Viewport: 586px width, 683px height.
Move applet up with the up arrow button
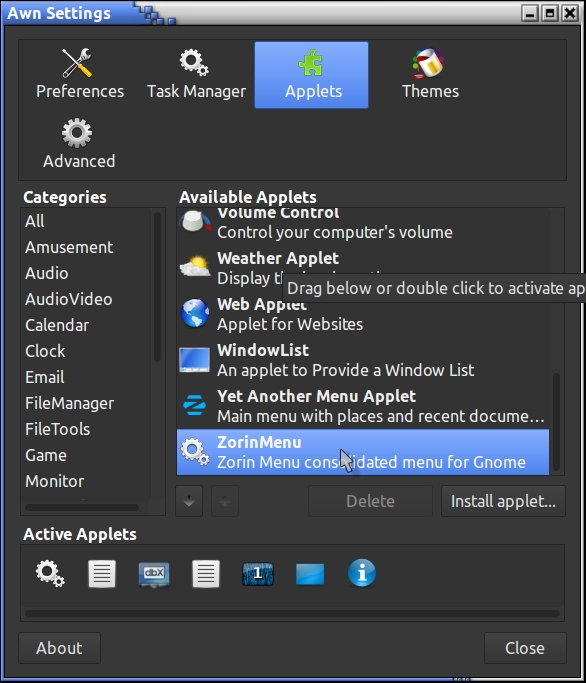(225, 501)
